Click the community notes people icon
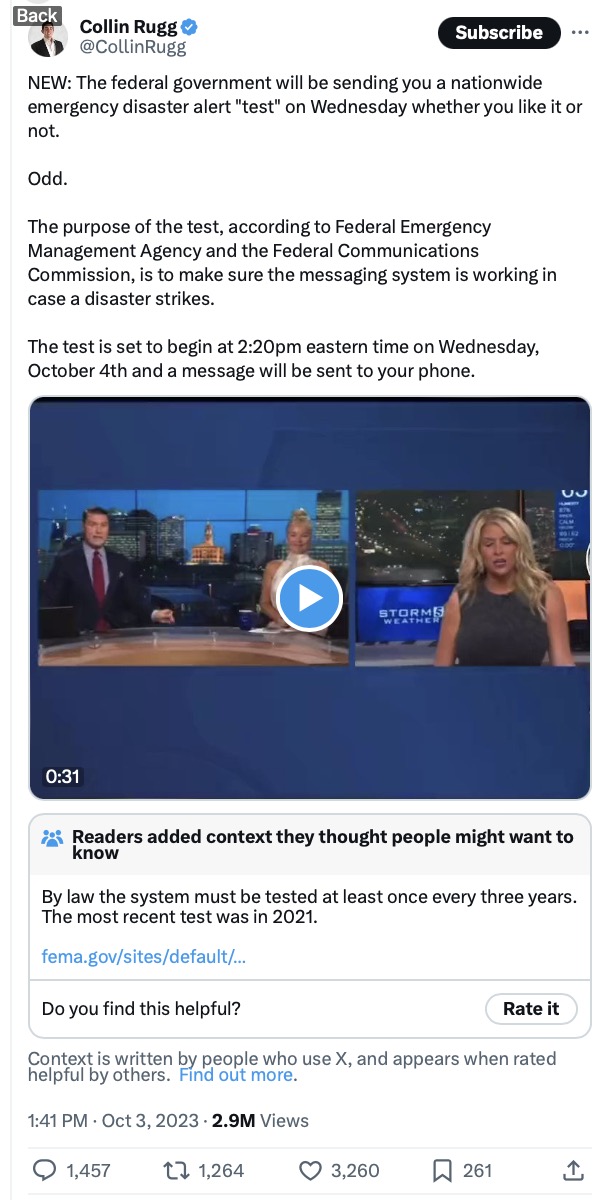This screenshot has height=1200, width=608. point(52,838)
